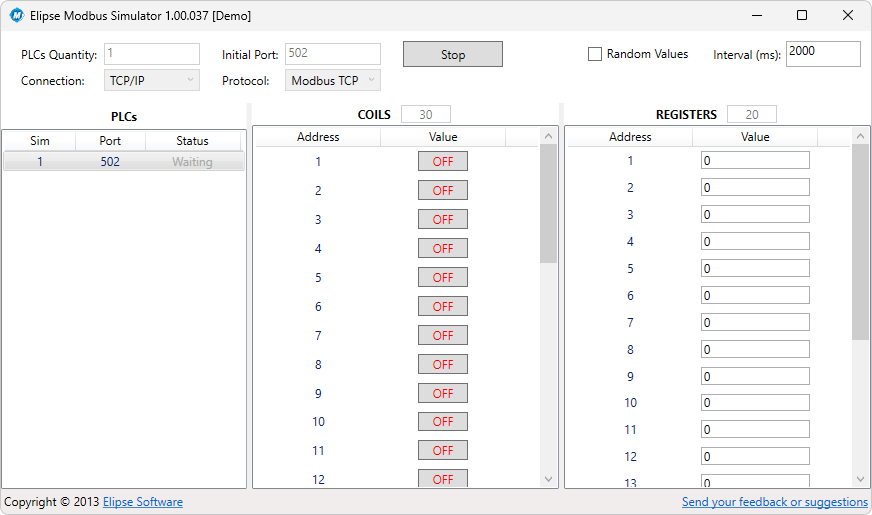
Task: Click register 7 value field
Action: click(755, 323)
